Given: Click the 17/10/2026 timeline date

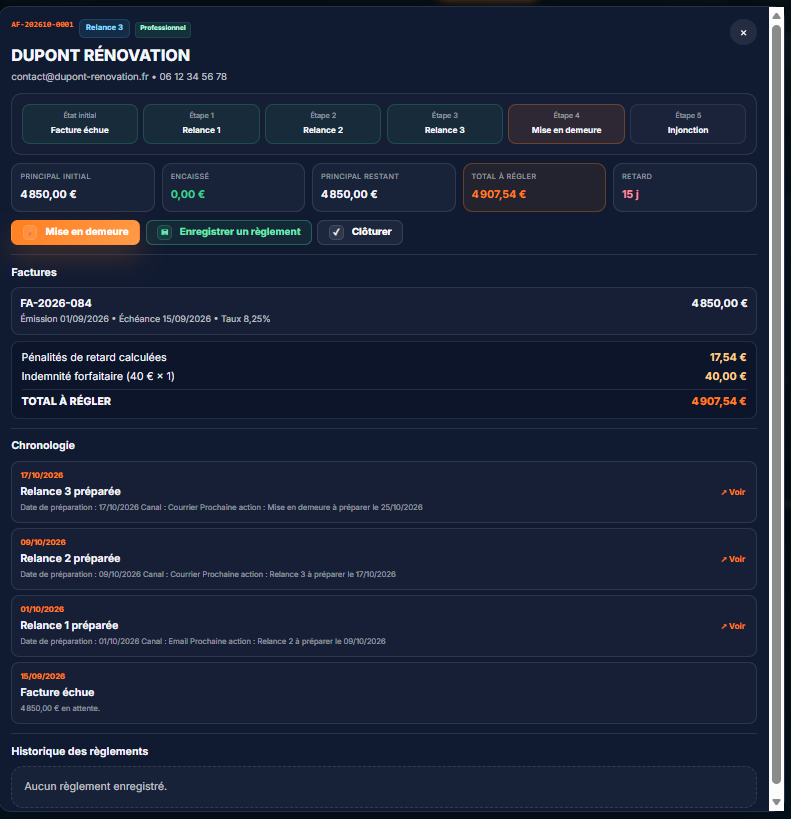Looking at the screenshot, I should tap(42, 475).
